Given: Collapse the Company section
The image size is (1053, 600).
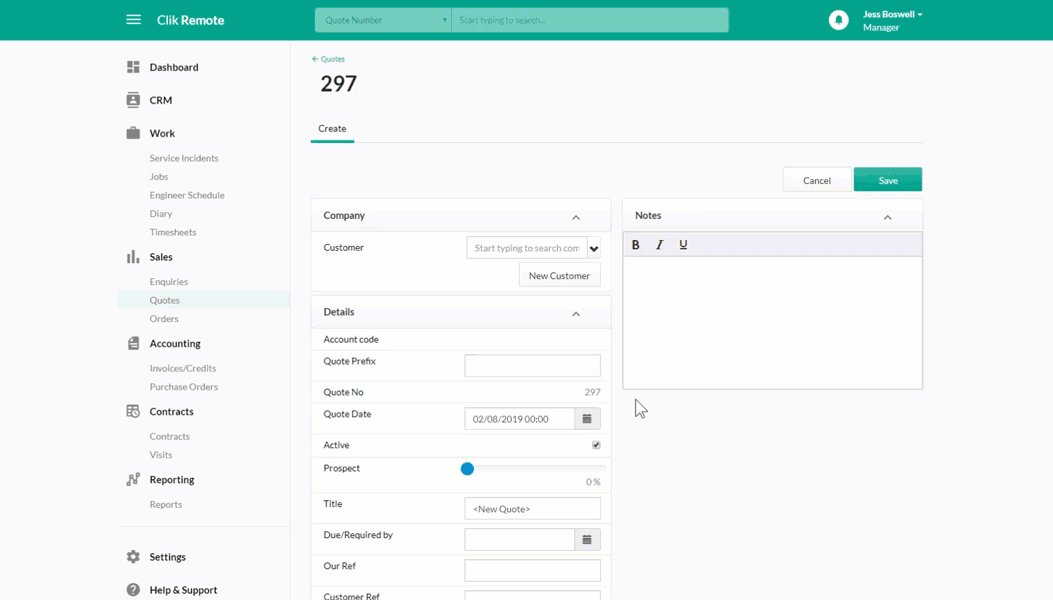Looking at the screenshot, I should 576,217.
